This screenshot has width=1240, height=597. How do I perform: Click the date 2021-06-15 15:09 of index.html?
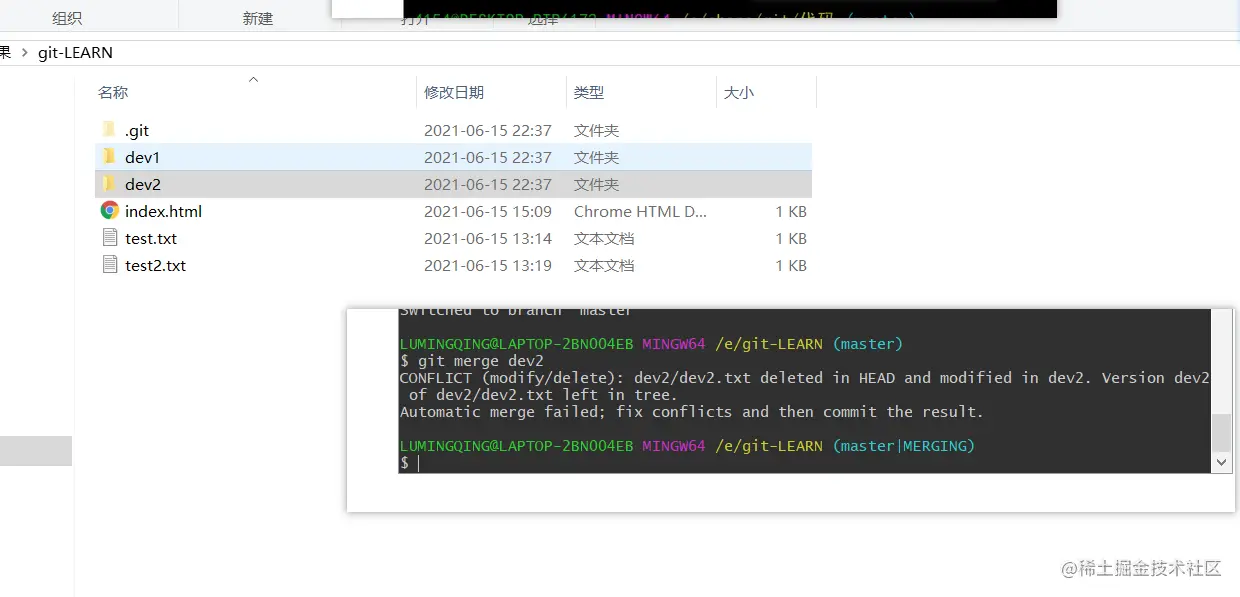pyautogui.click(x=488, y=211)
